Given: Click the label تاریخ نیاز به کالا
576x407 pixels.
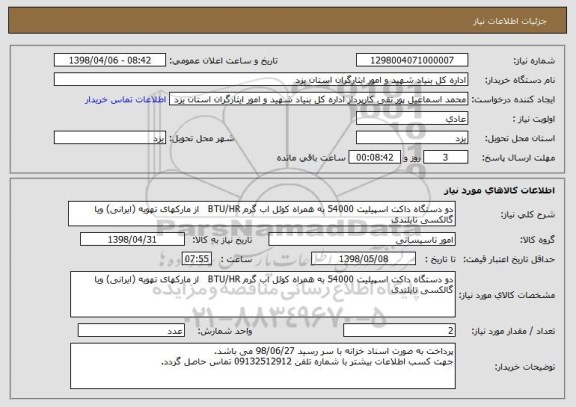Looking at the screenshot, I should point(222,240).
